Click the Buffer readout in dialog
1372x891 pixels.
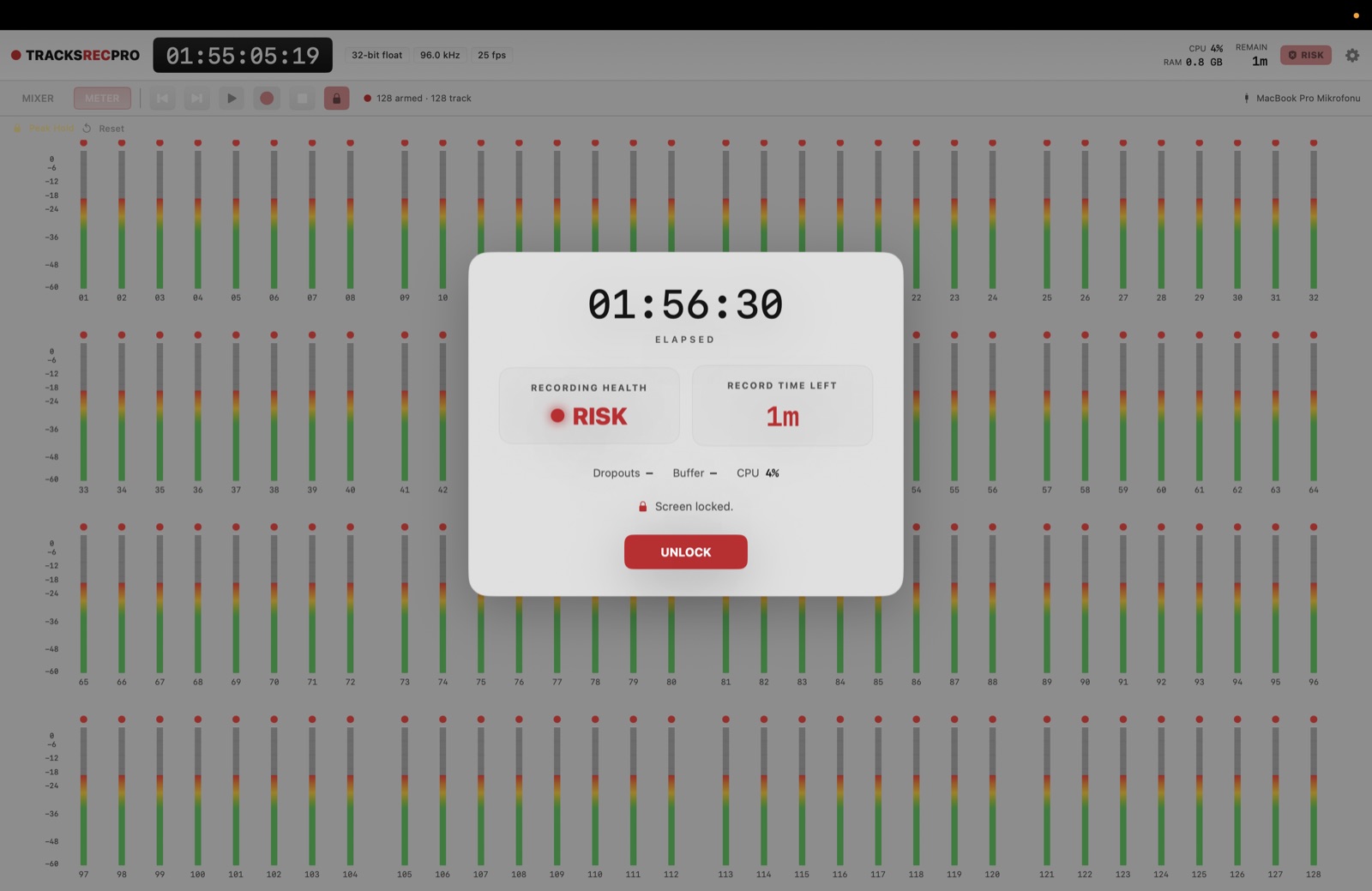pos(695,473)
